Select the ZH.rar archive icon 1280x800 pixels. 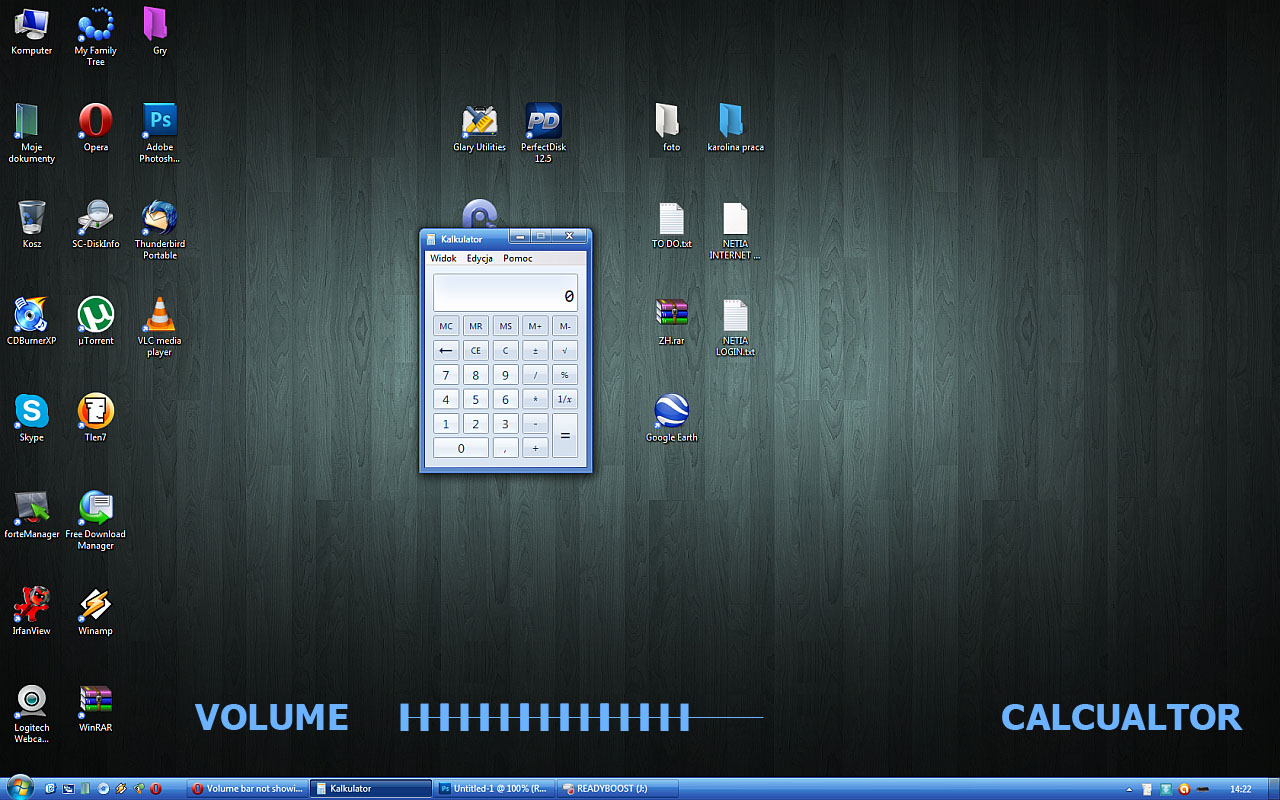coord(671,321)
